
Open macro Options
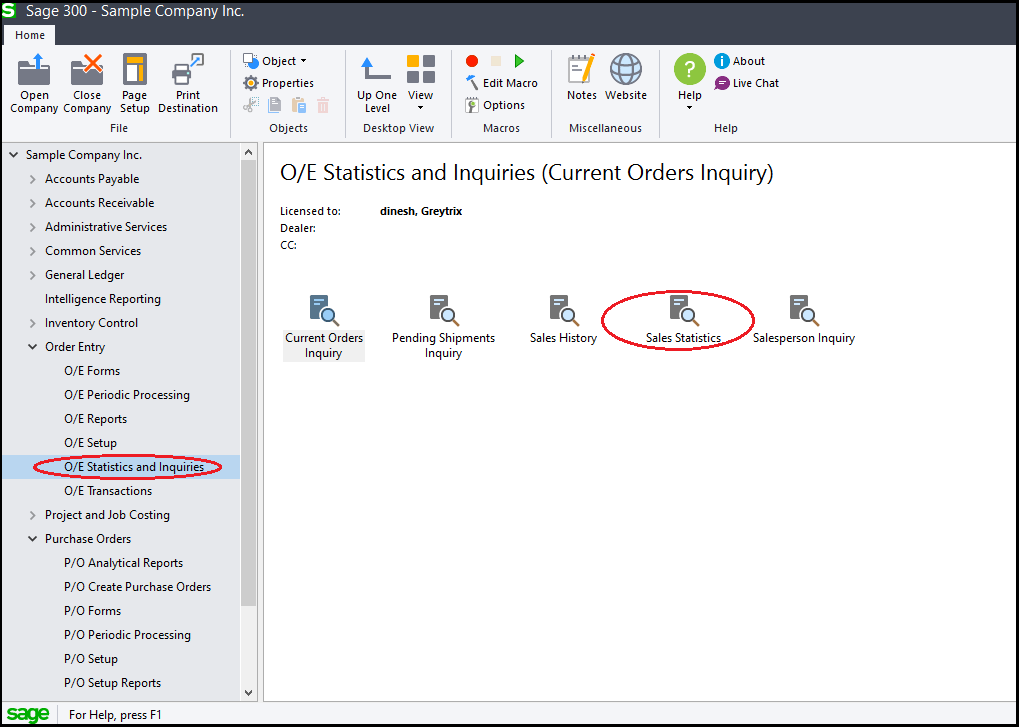point(495,105)
